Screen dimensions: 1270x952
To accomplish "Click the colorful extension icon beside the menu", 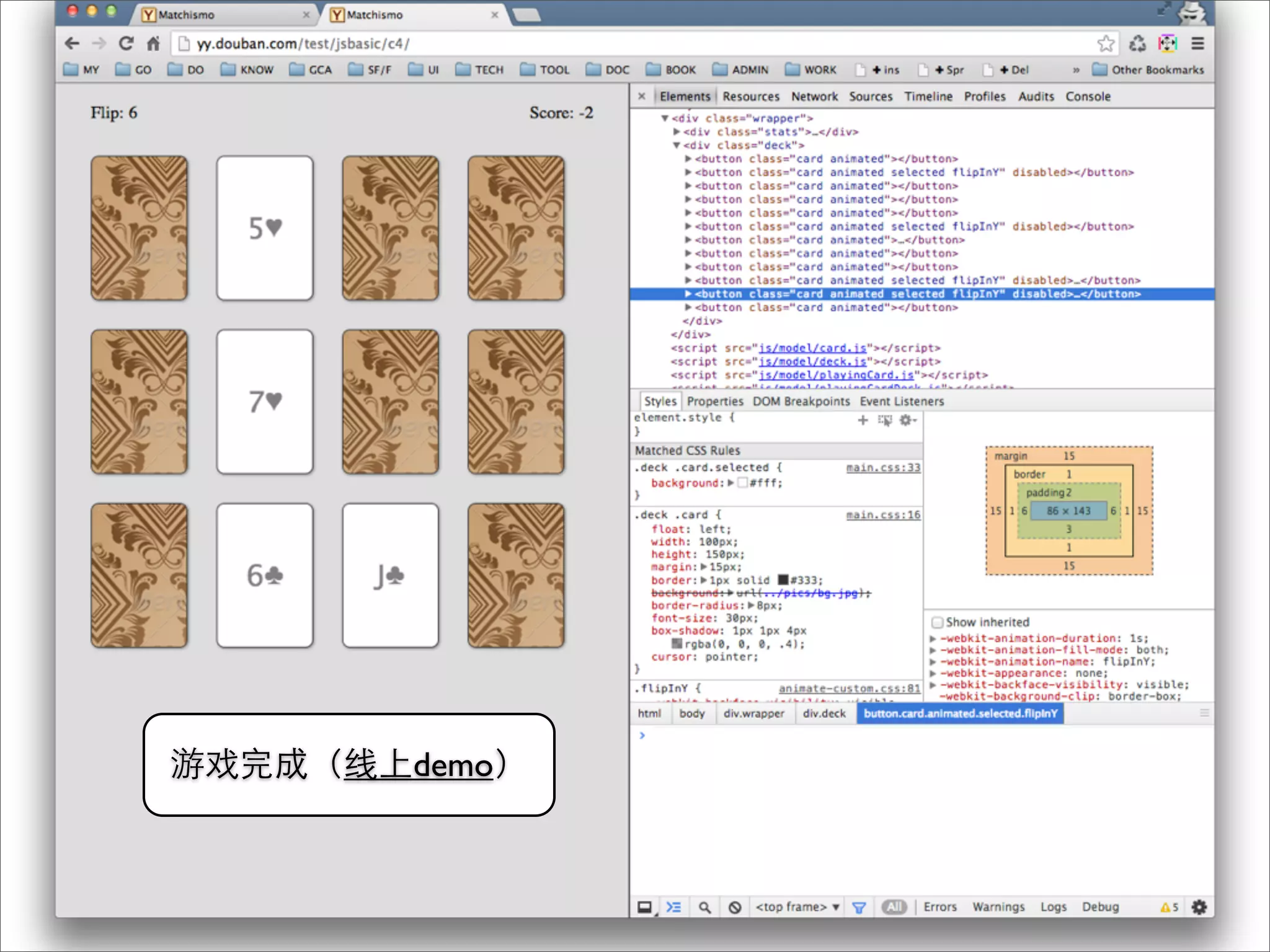I will click(x=1168, y=43).
